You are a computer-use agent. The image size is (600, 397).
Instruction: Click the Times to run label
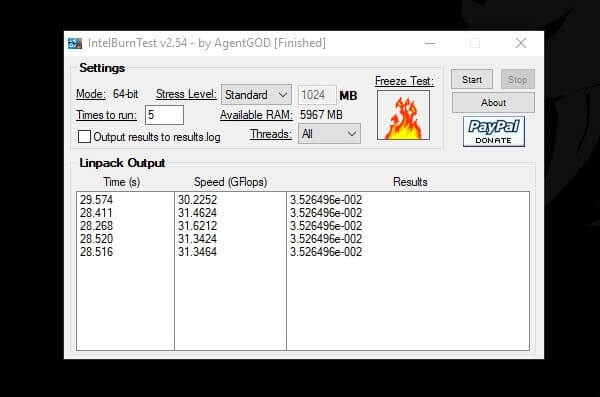click(106, 115)
